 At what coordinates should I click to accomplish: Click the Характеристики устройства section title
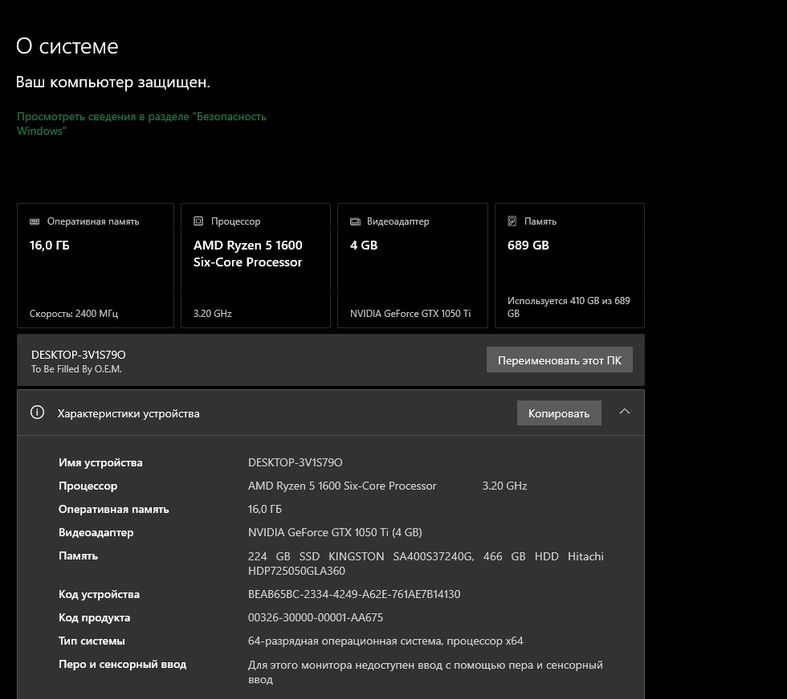(128, 414)
